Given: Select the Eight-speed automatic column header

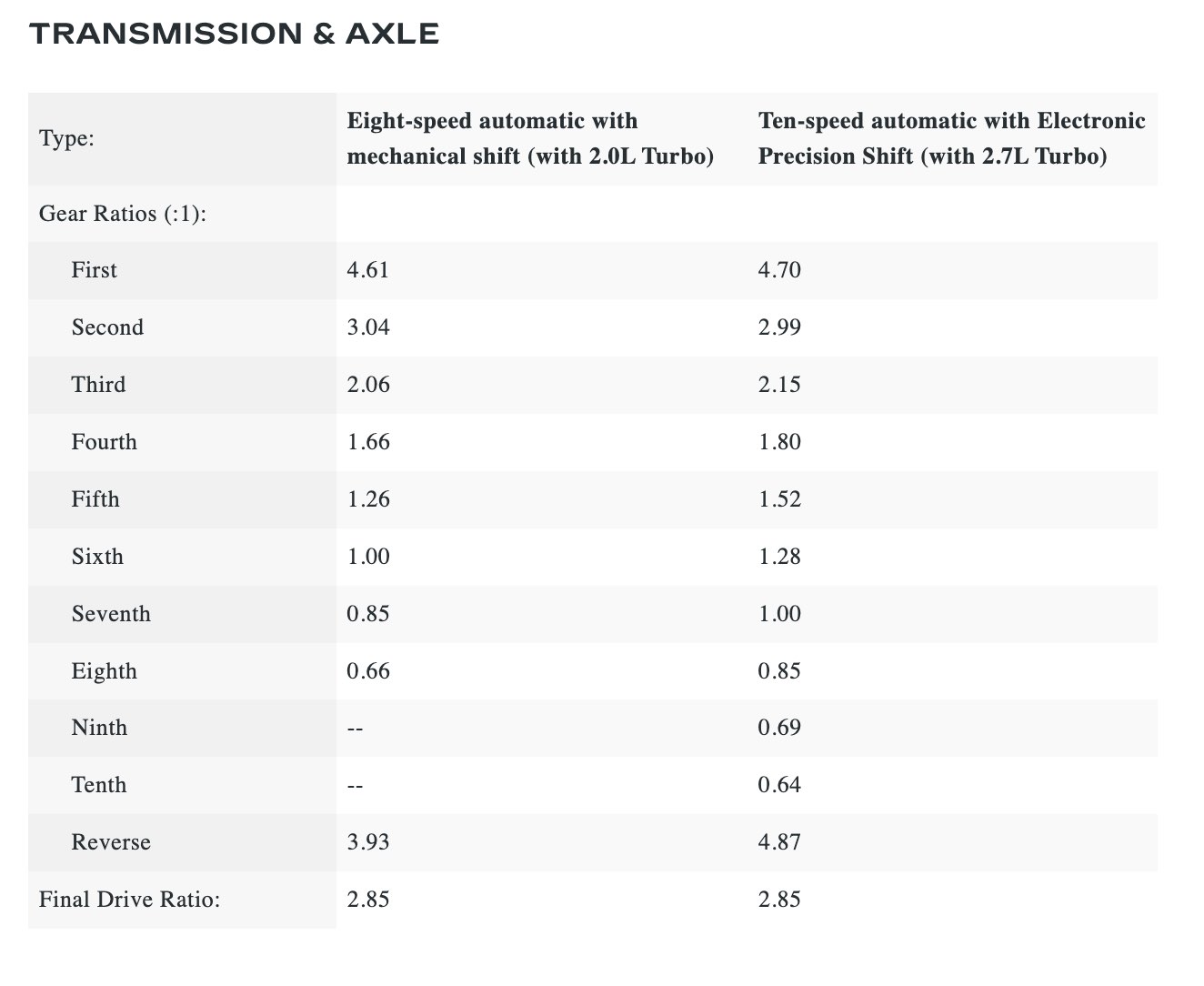Looking at the screenshot, I should click(x=530, y=138).
